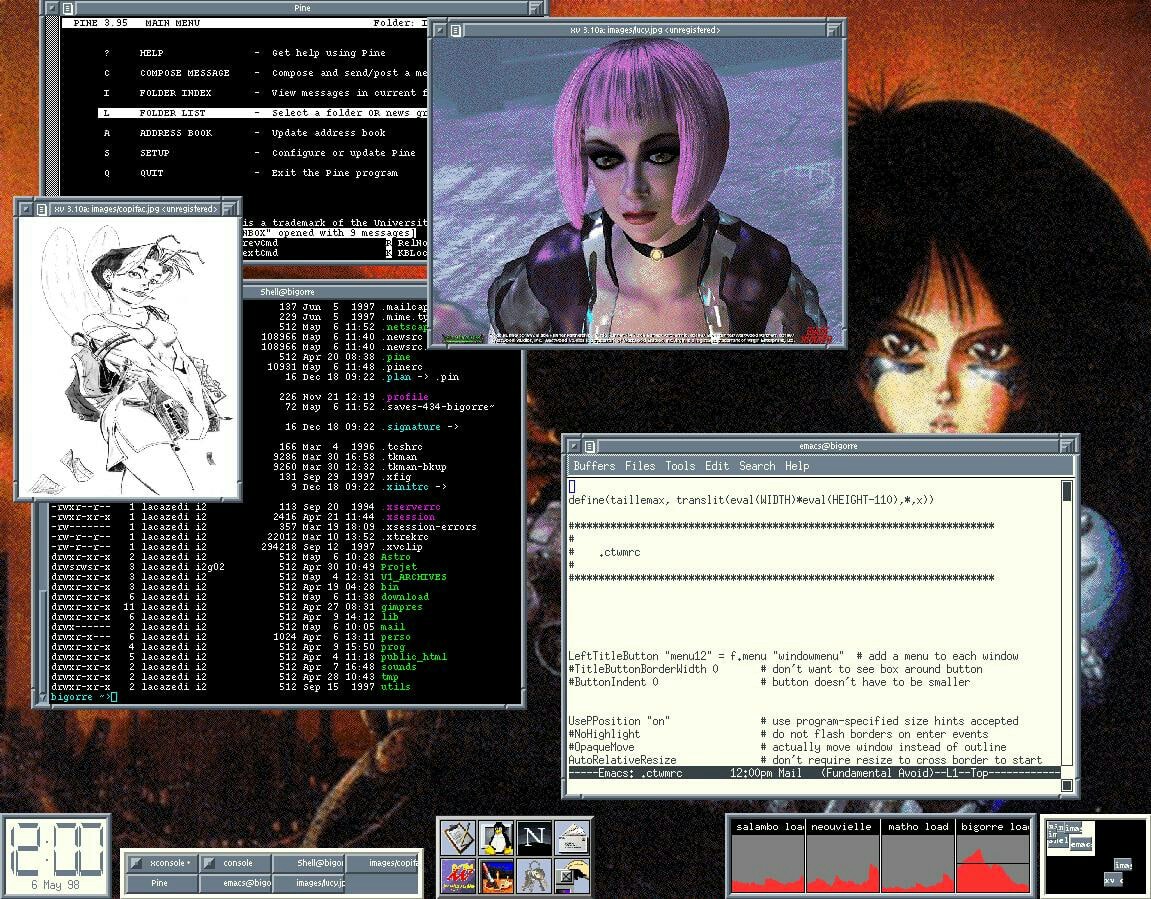This screenshot has width=1151, height=899.
Task: Switch to emacs@bigo in the window list
Action: 235,883
